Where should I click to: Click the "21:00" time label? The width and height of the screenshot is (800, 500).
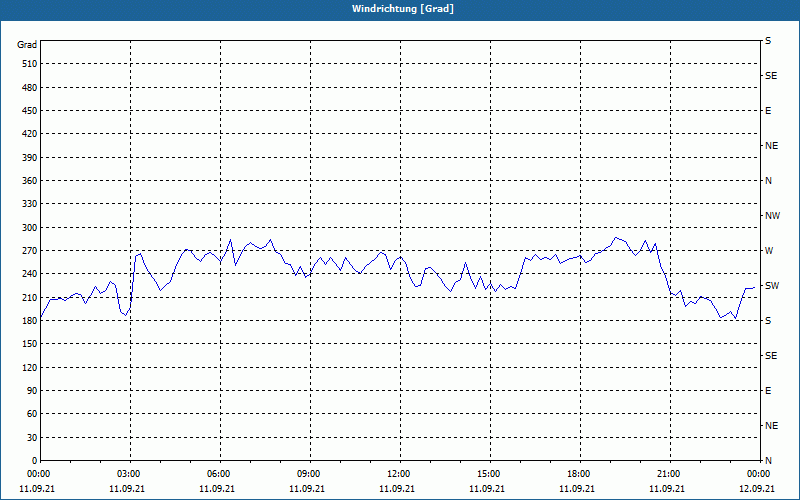click(x=668, y=474)
